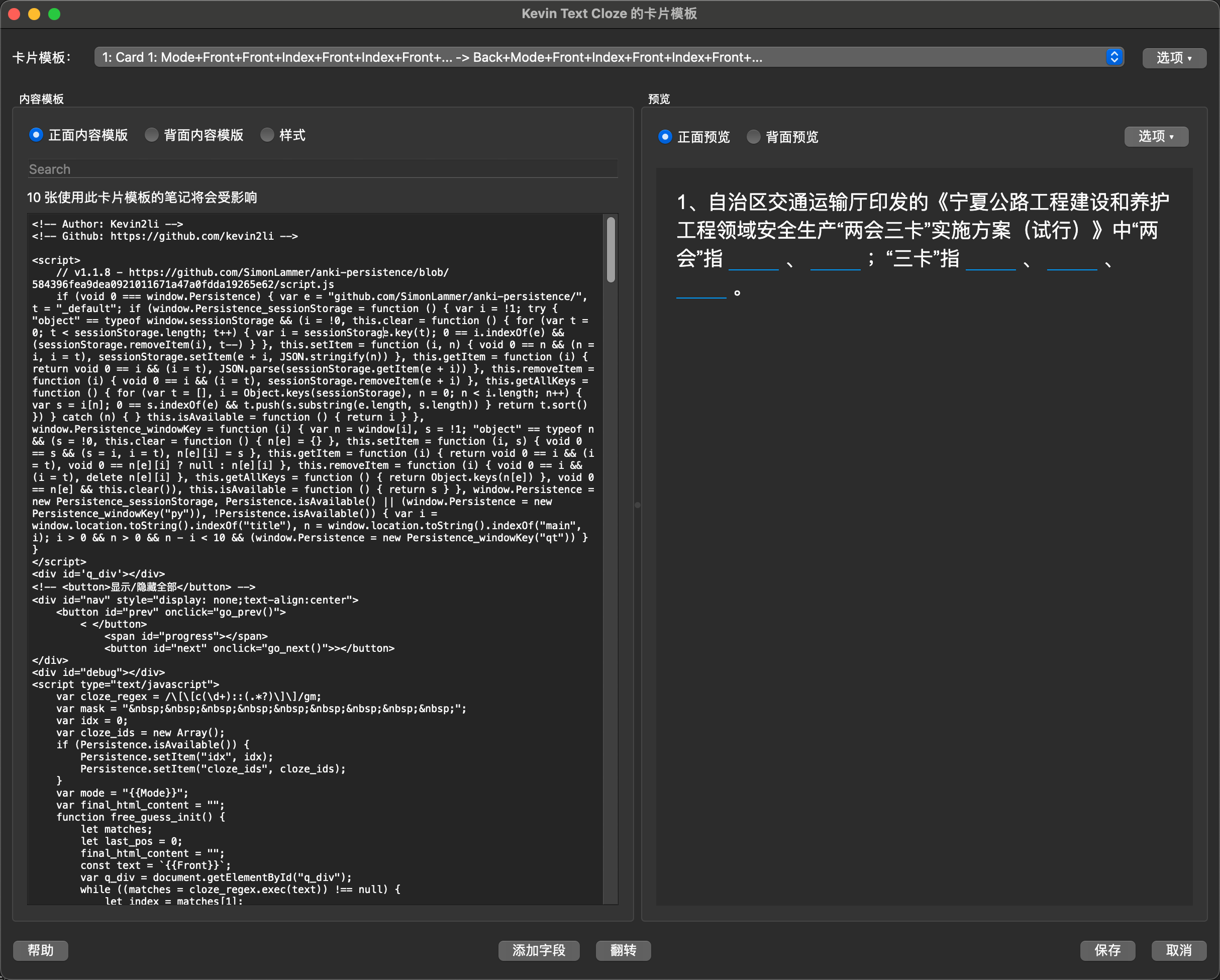
Task: Open top-right 选项 menu button
Action: pyautogui.click(x=1174, y=58)
